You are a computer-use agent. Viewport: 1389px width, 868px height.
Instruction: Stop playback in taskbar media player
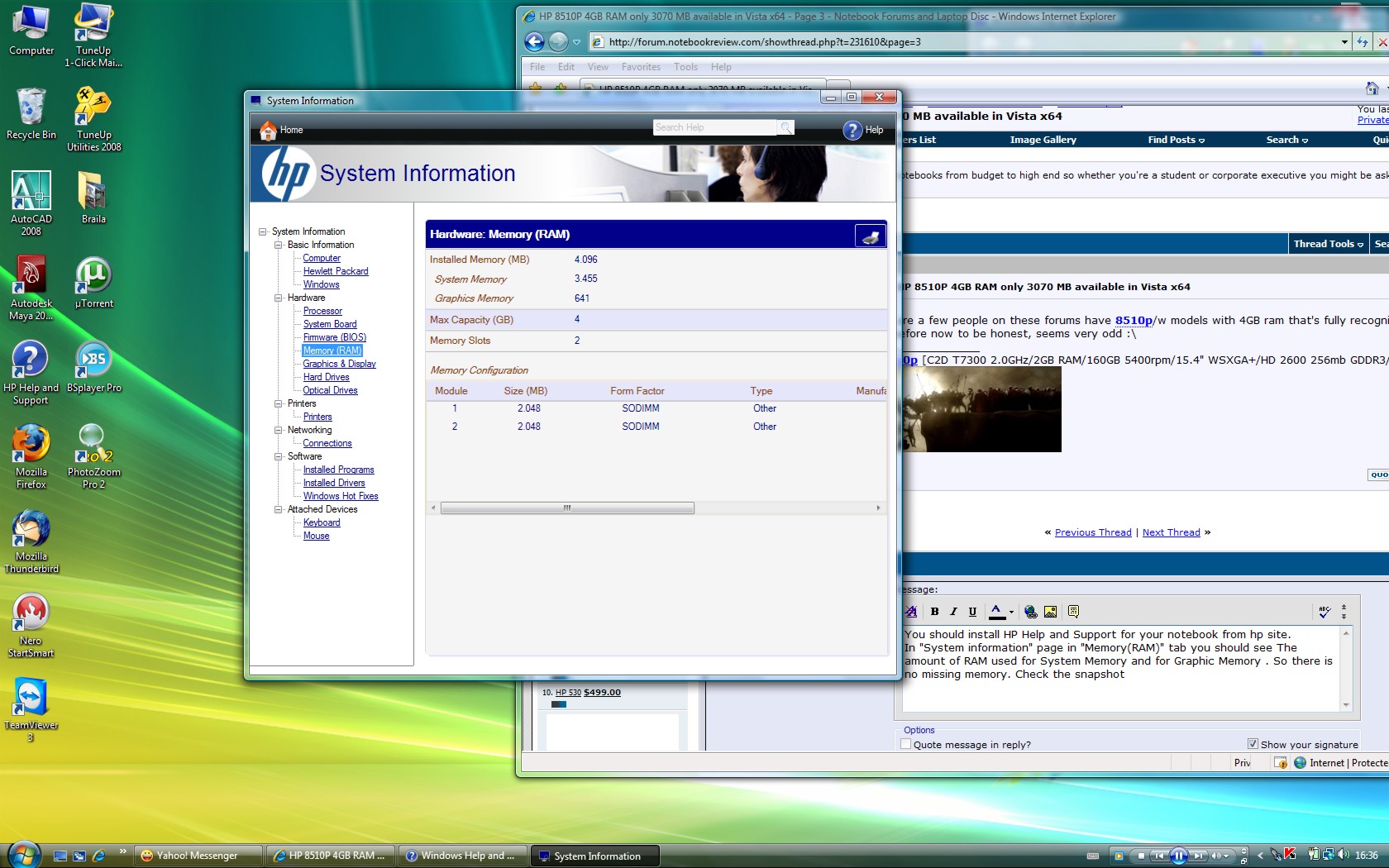[1140, 856]
